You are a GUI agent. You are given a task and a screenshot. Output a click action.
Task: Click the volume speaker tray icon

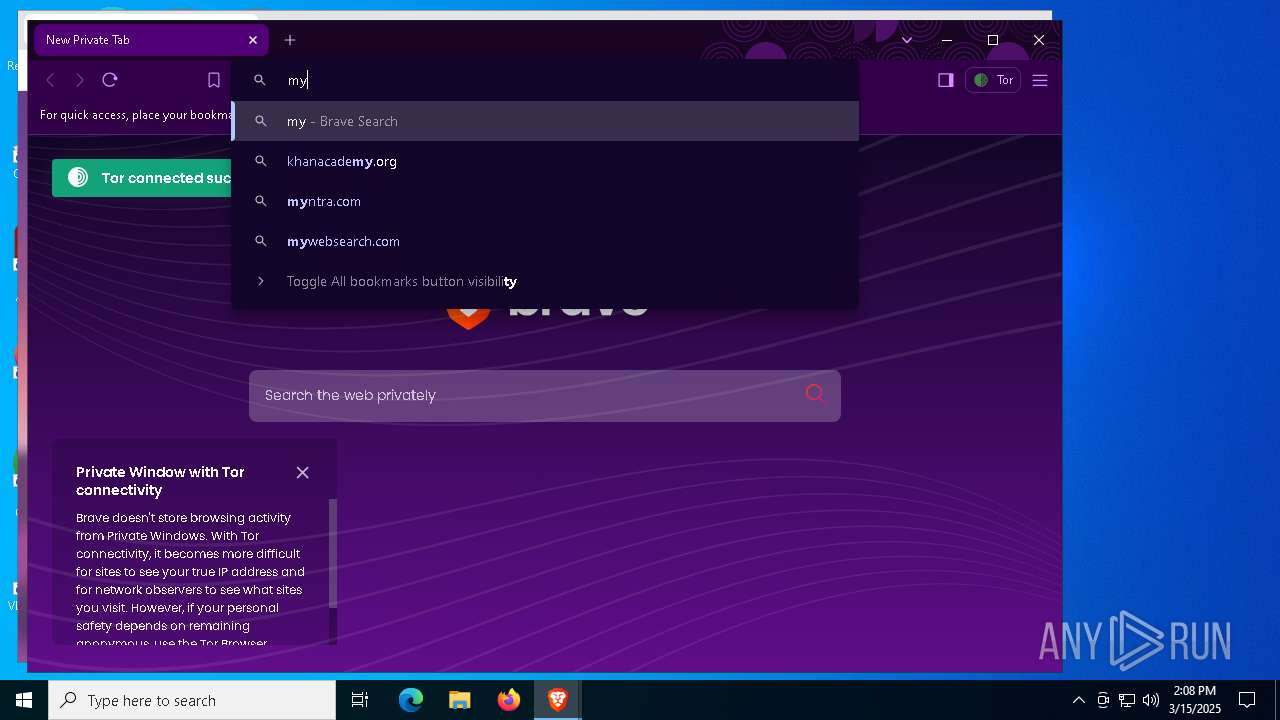tap(1150, 700)
